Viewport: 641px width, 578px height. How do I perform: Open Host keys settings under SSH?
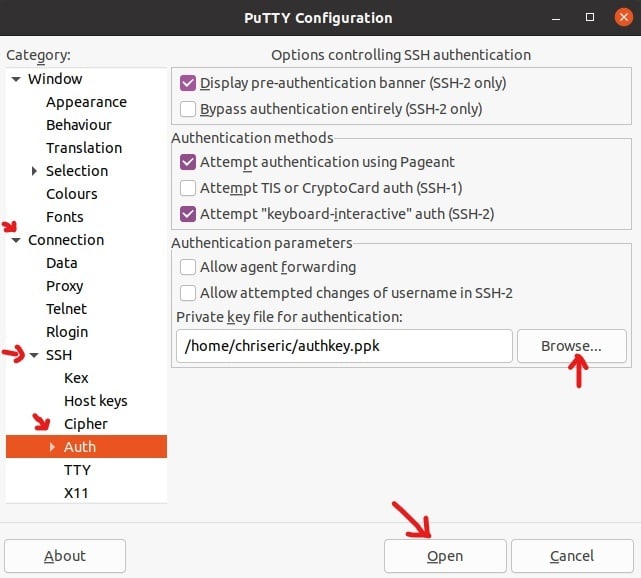(96, 401)
